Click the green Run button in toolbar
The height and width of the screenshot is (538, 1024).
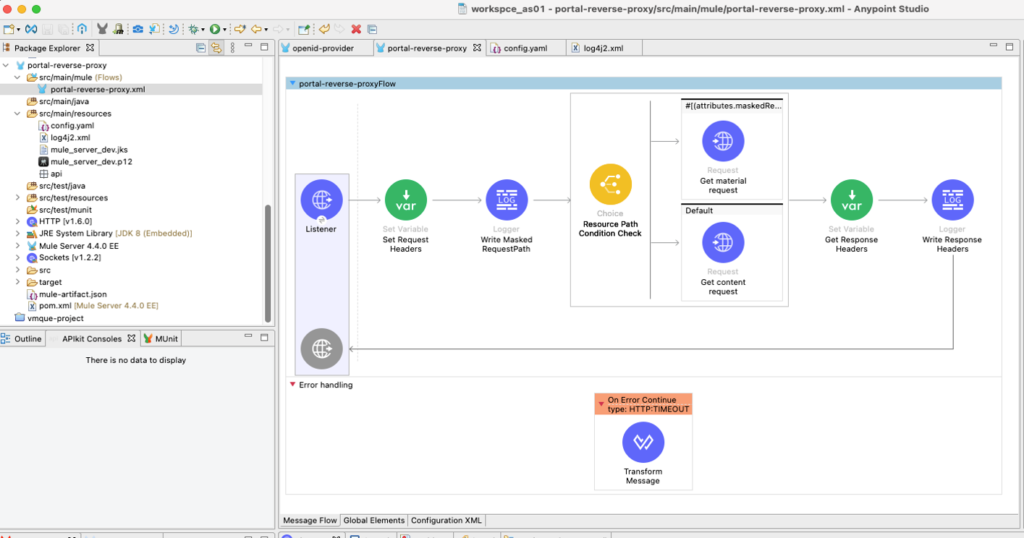pyautogui.click(x=215, y=29)
